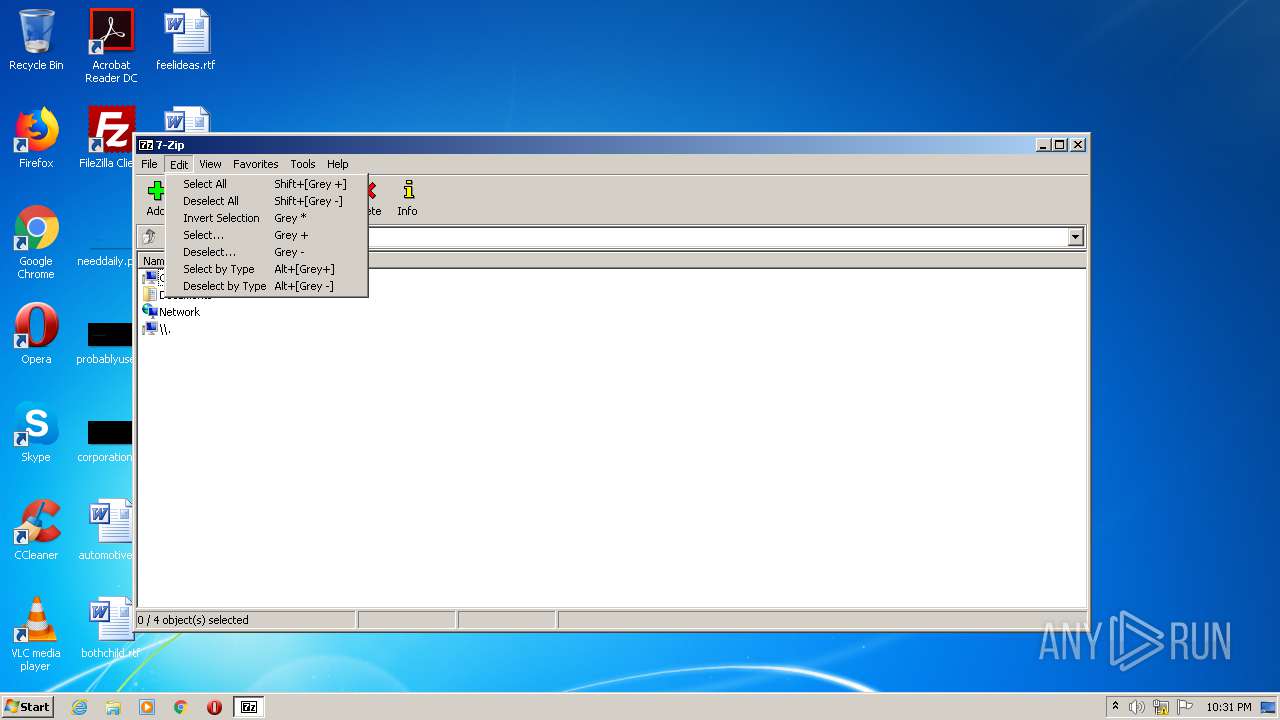
Task: Choose Select All from the Edit menu
Action: tap(267, 184)
